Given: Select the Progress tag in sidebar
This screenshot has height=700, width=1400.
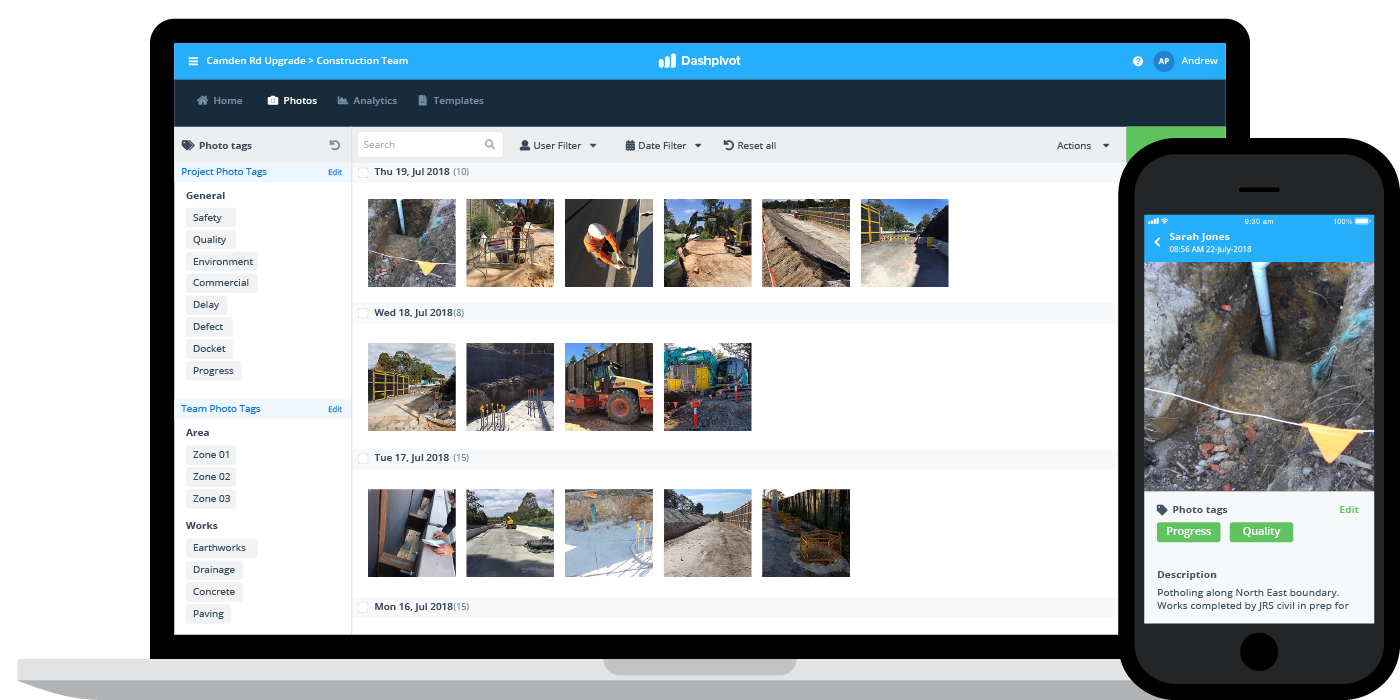Looking at the screenshot, I should [x=213, y=371].
